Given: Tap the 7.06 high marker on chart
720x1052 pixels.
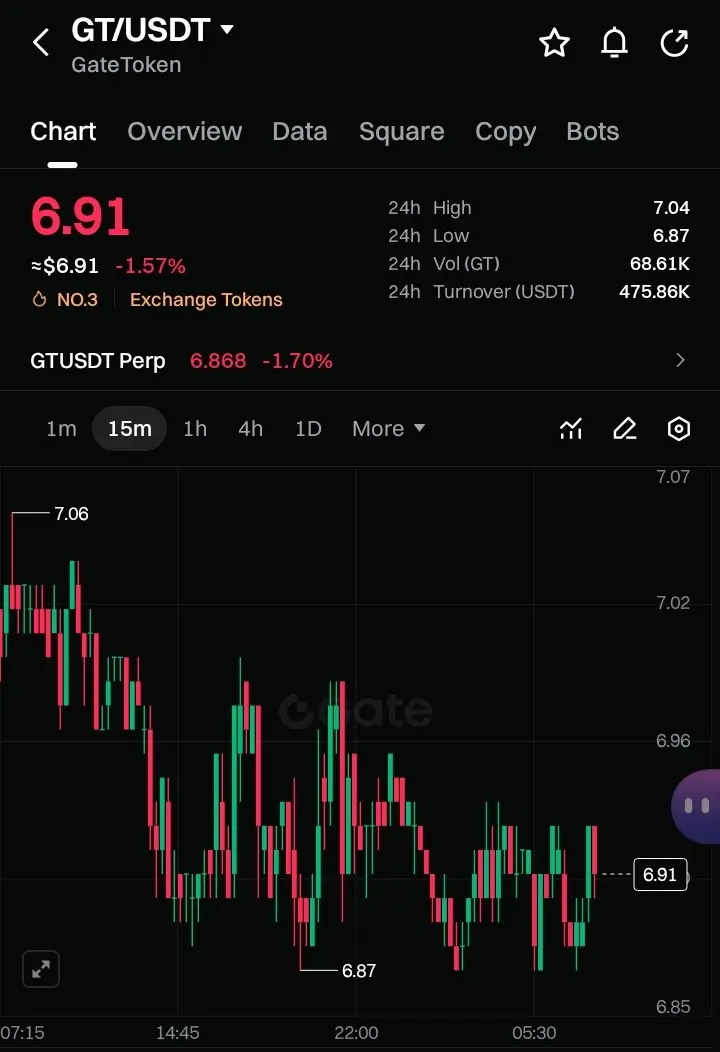Looking at the screenshot, I should [71, 514].
